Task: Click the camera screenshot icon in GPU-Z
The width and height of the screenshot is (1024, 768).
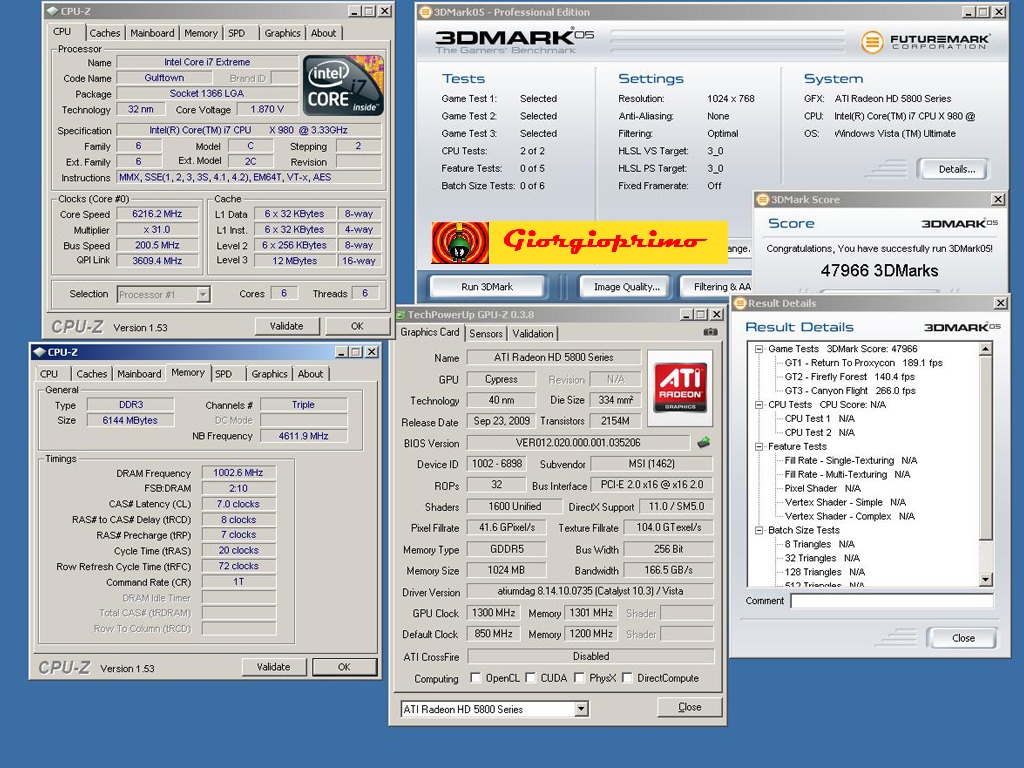Action: 710,332
